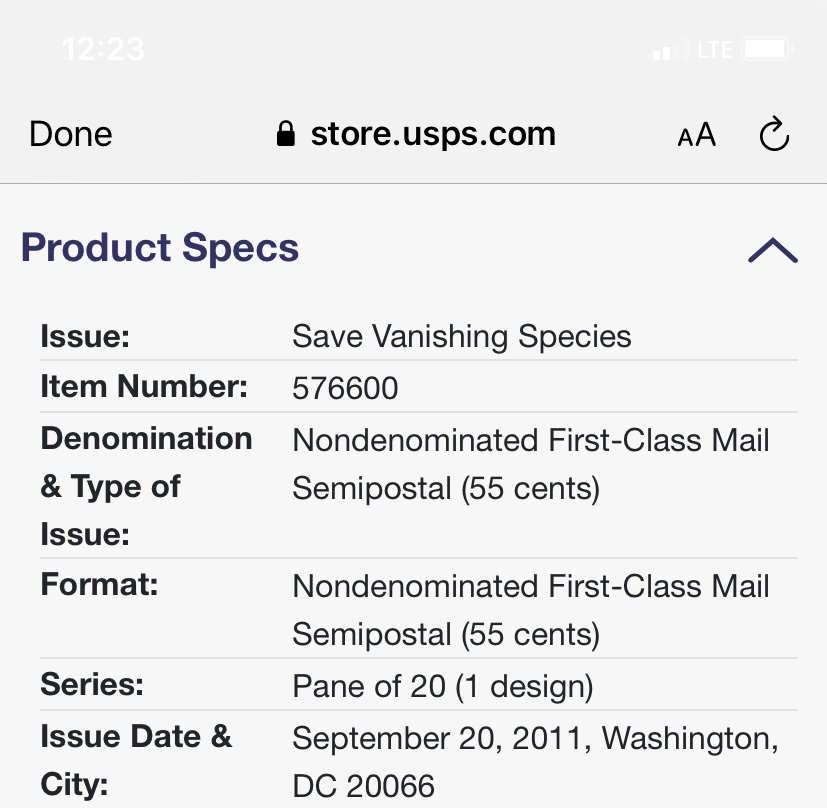Tap the cellular signal bars icon
Viewport: 827px width, 808px height.
point(670,49)
